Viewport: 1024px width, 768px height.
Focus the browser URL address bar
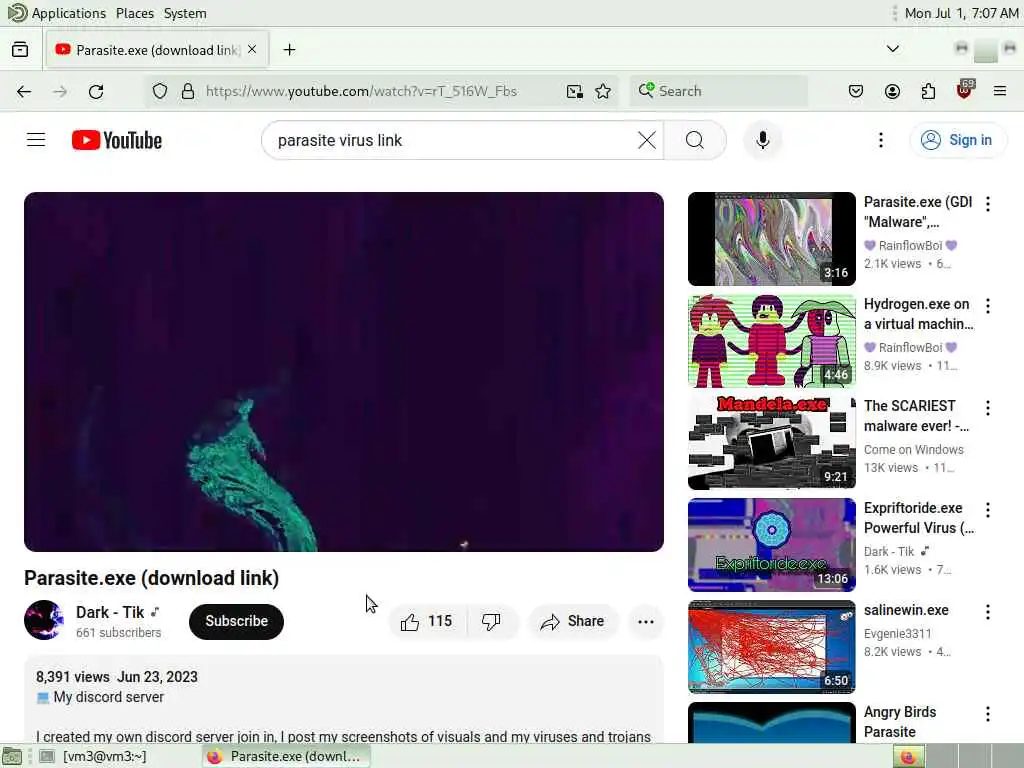pyautogui.click(x=361, y=91)
